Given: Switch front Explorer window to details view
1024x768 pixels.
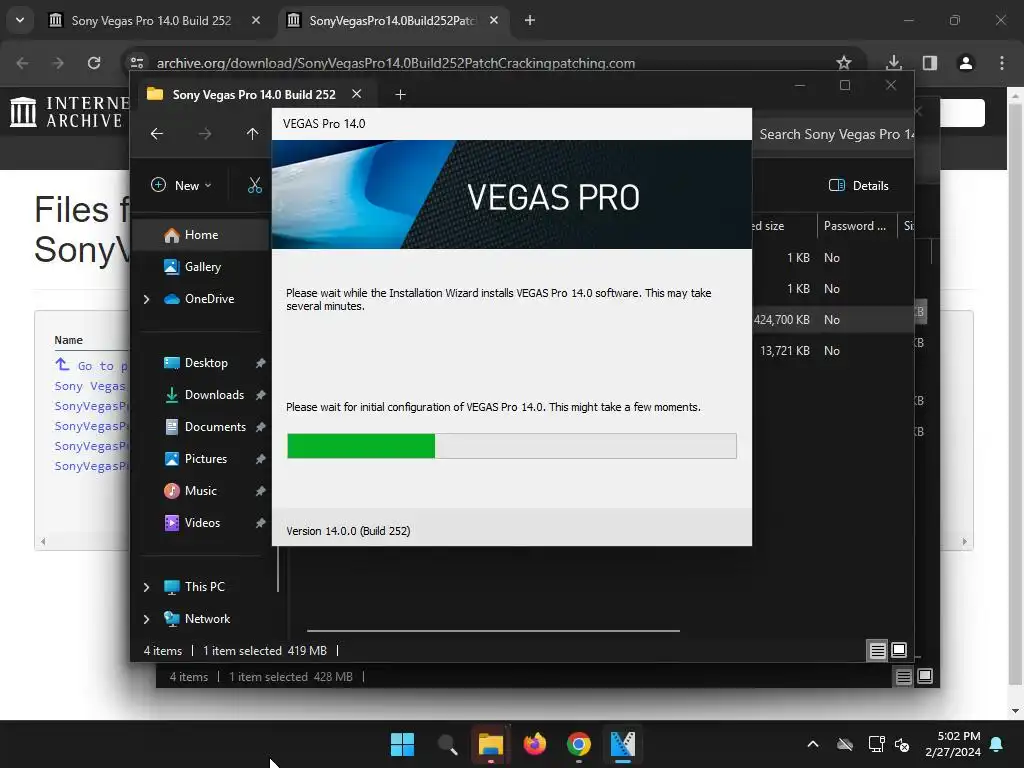Looking at the screenshot, I should click(877, 650).
